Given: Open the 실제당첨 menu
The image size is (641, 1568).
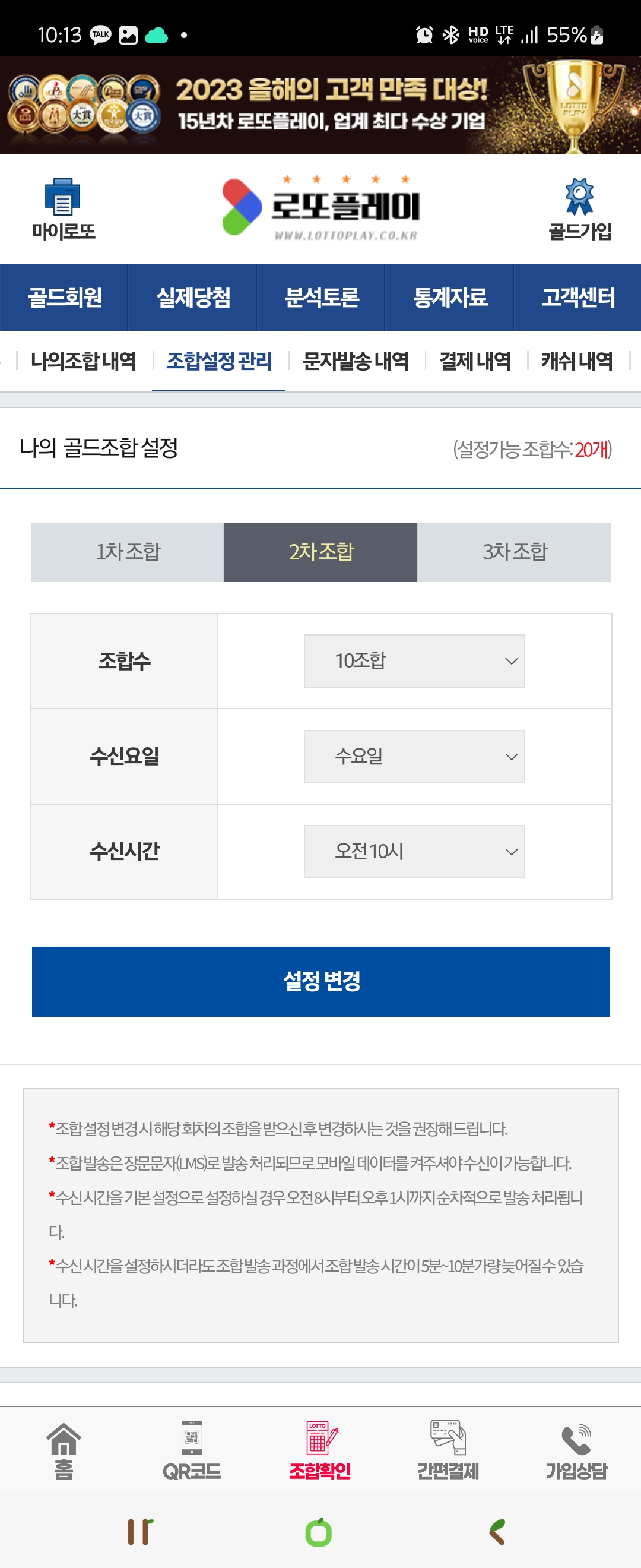Looking at the screenshot, I should coord(193,298).
